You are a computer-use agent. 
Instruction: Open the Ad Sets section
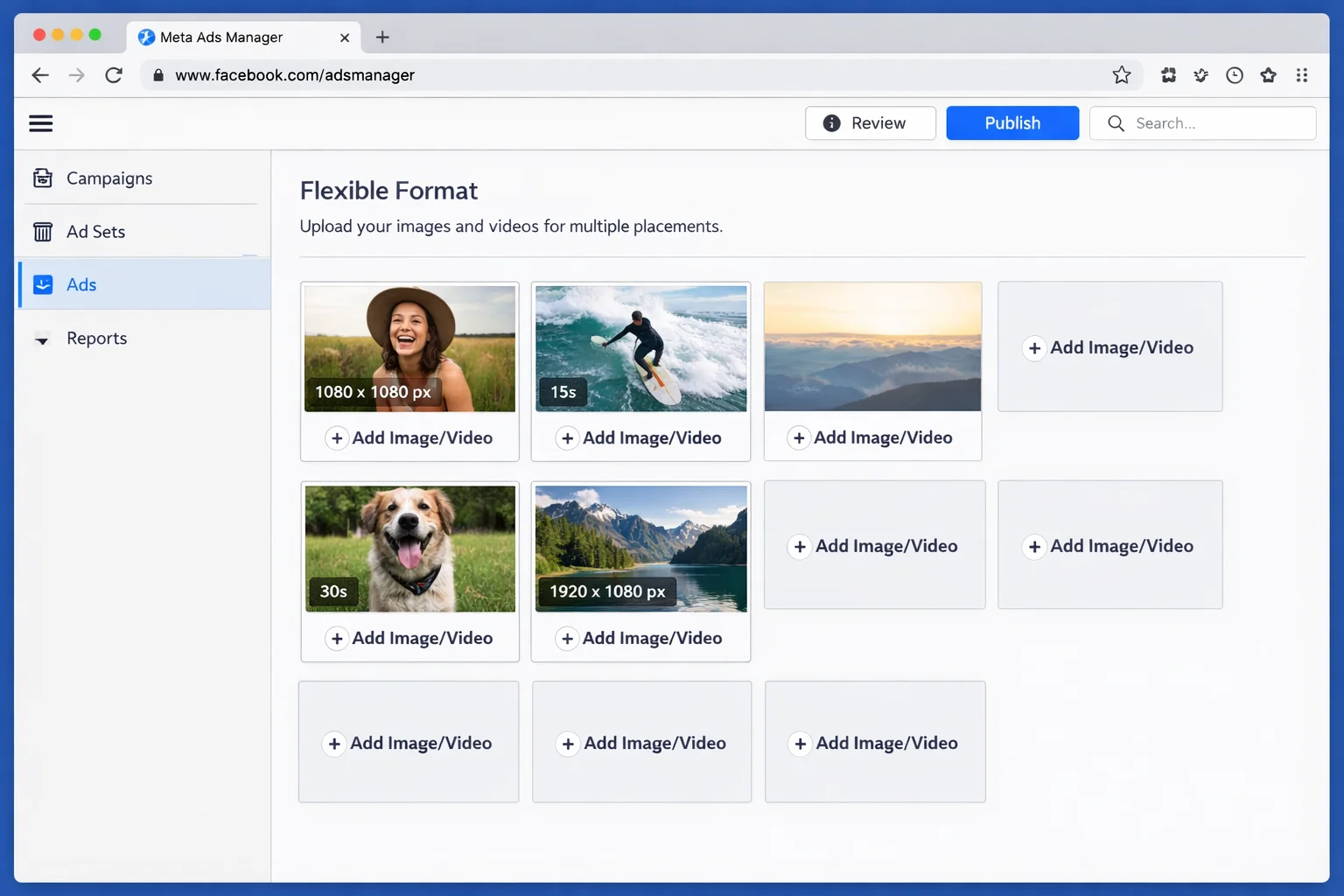(x=96, y=231)
